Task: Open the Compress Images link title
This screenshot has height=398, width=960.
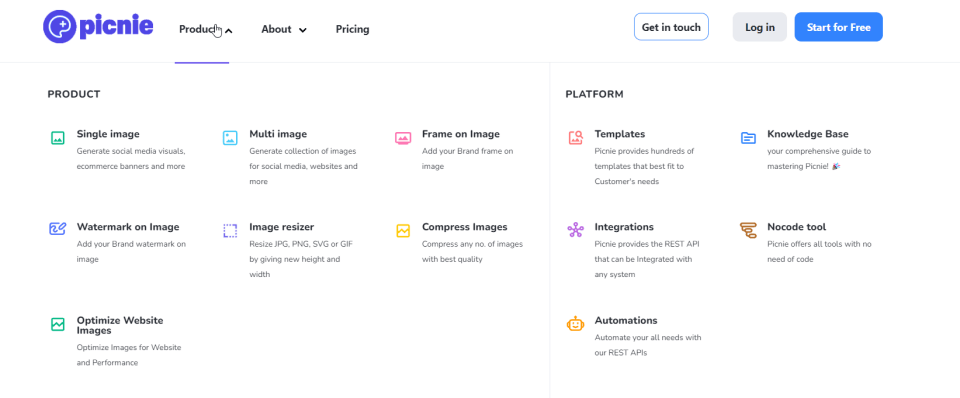Action: click(x=465, y=227)
